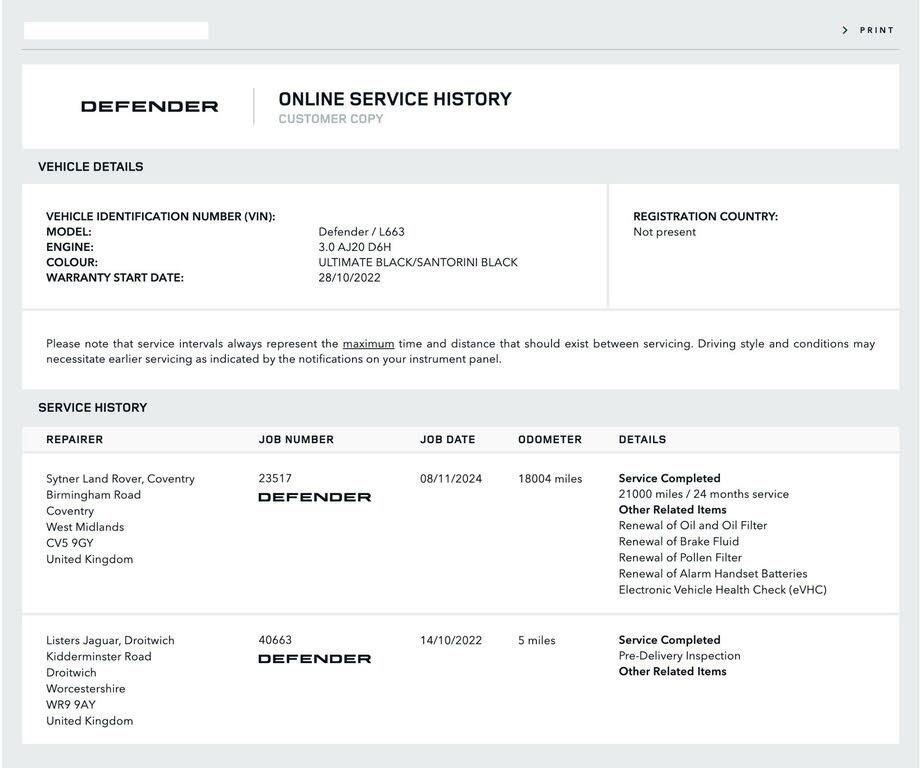The height and width of the screenshot is (768, 923).
Task: Select the 'ONLINE SERVICE HISTORY' title
Action: point(395,99)
